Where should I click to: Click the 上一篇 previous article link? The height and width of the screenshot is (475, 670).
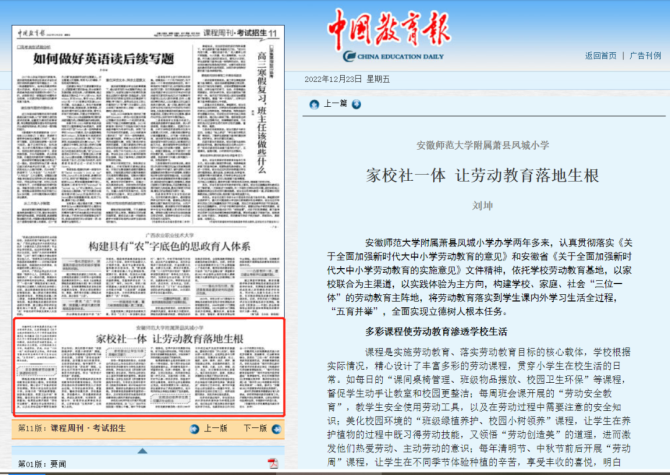[335, 104]
